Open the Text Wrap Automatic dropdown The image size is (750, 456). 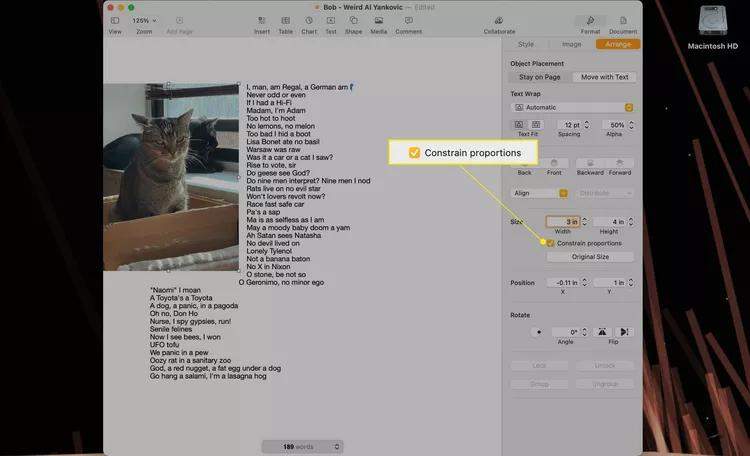pos(573,107)
